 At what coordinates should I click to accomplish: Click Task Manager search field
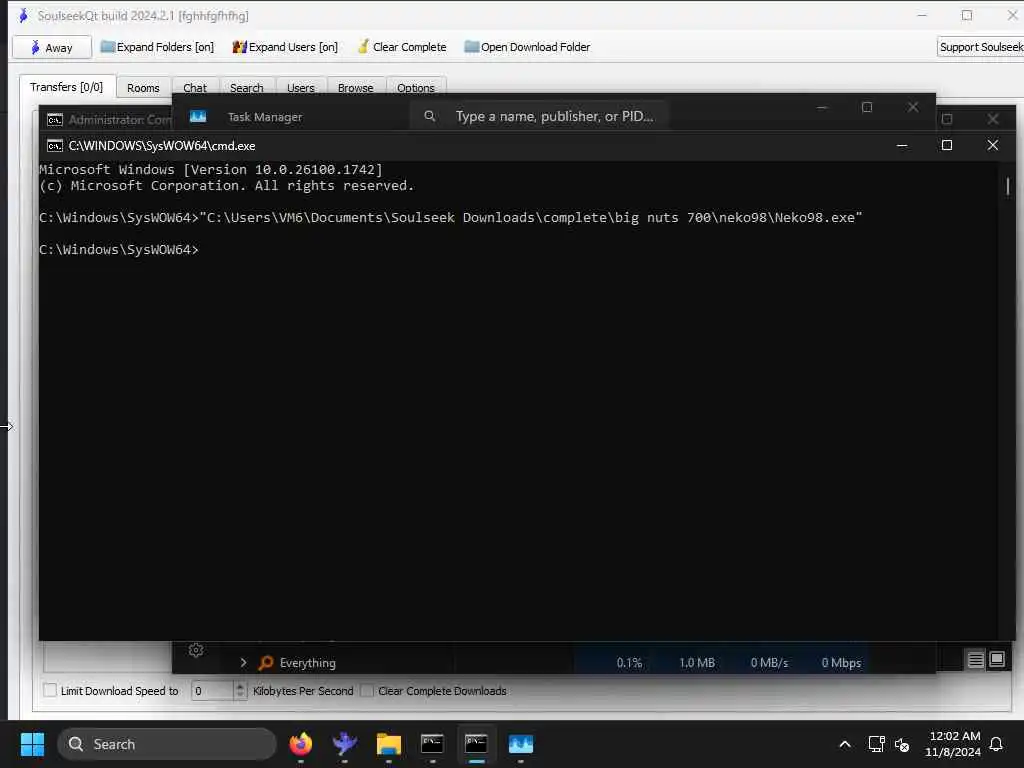(539, 116)
